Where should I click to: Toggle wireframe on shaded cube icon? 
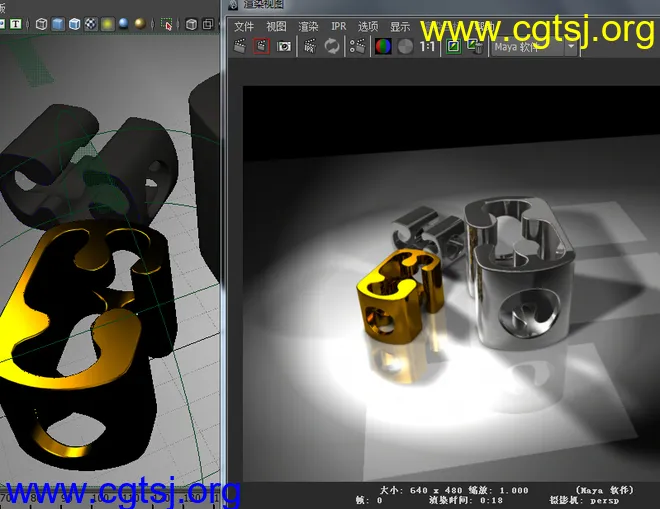(75, 24)
